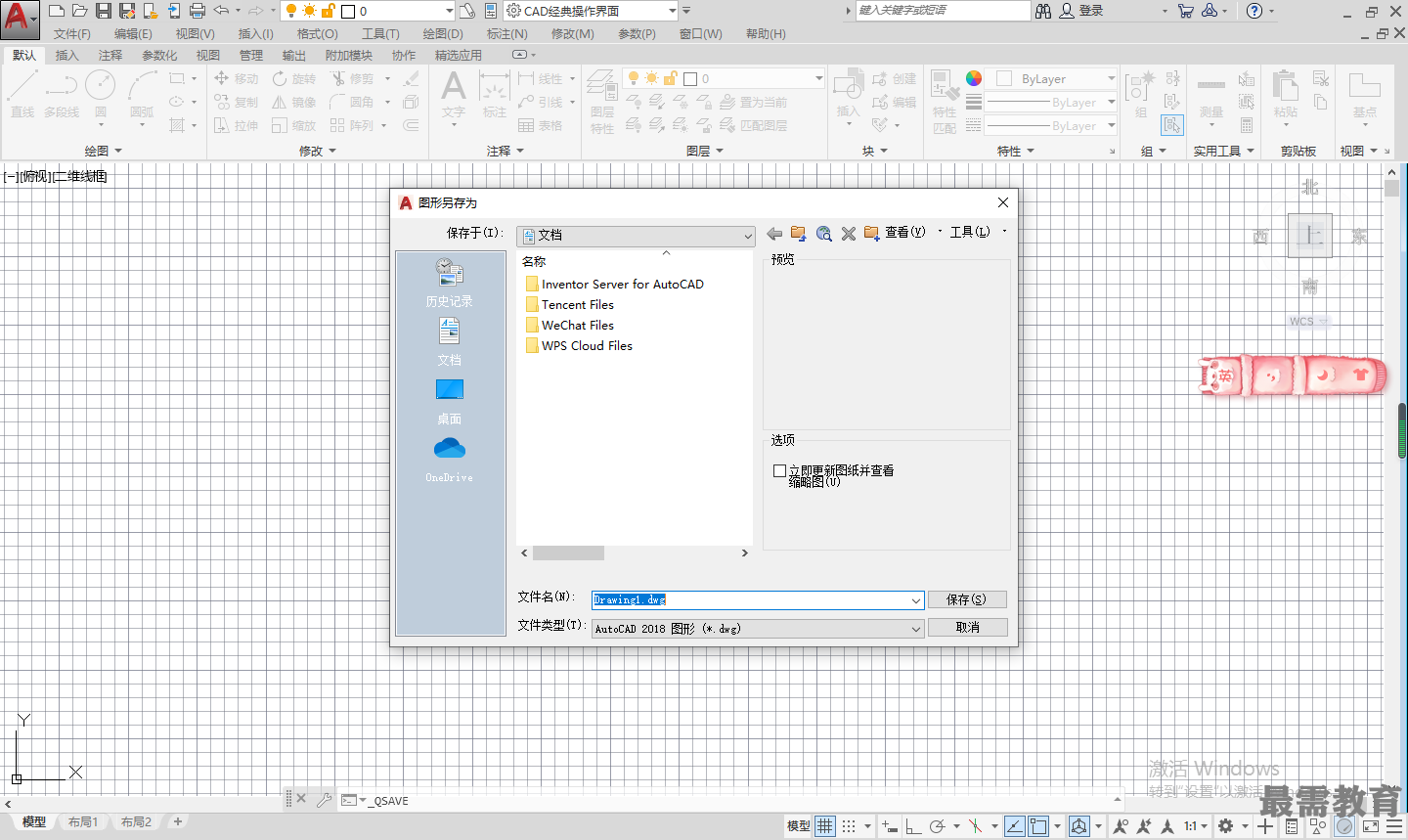Open Desktop (桌面) in dialog sidebar

(450, 401)
